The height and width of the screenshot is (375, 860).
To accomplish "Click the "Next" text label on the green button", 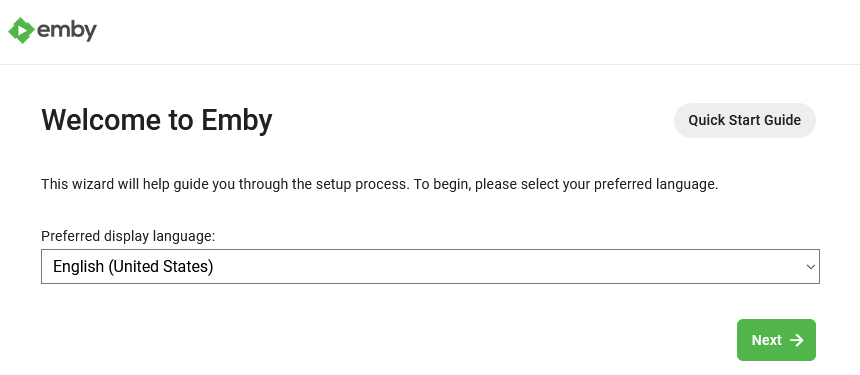I will [766, 340].
